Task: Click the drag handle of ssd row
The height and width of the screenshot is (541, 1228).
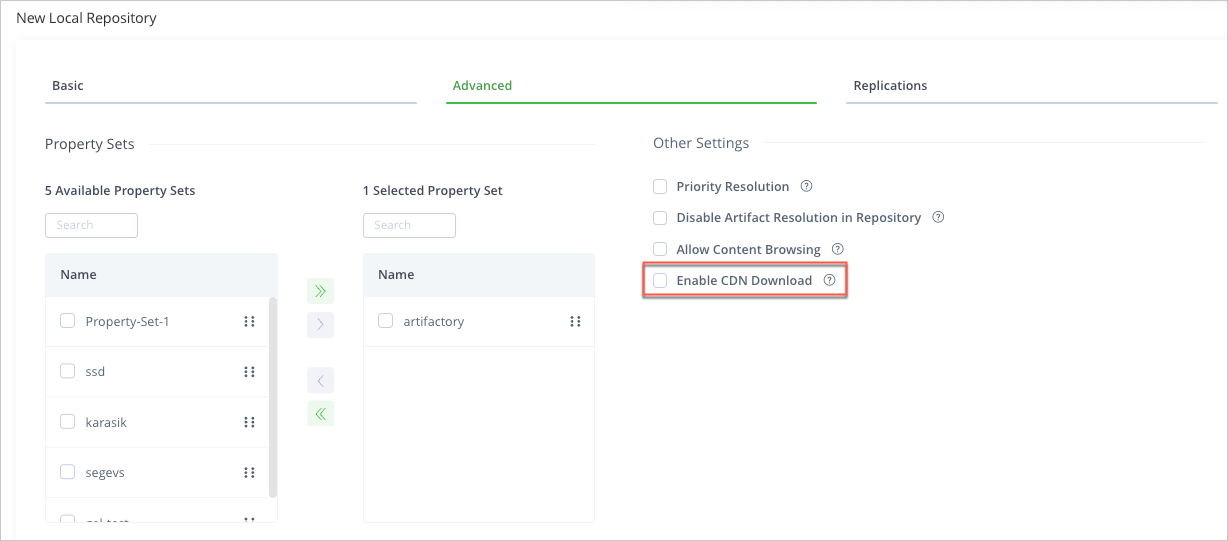Action: coord(249,372)
